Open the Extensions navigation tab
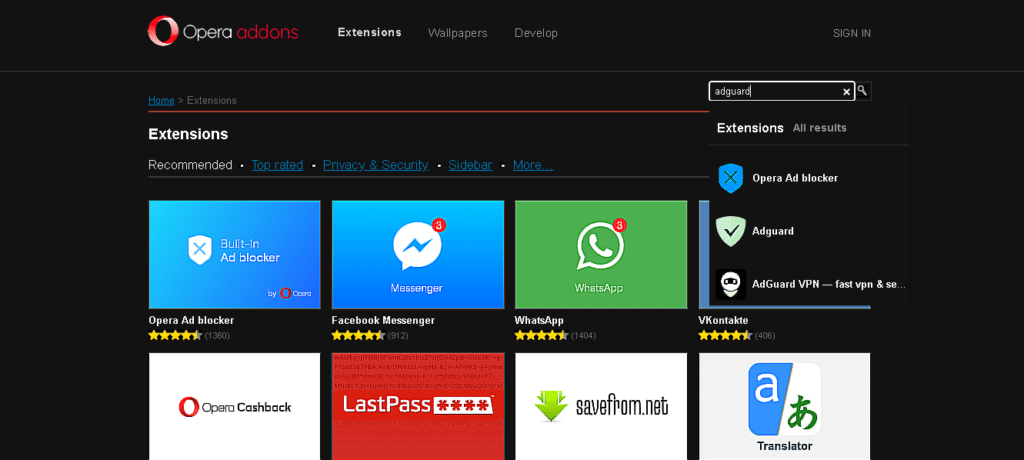Screen dimensions: 1024x460 (x=370, y=33)
